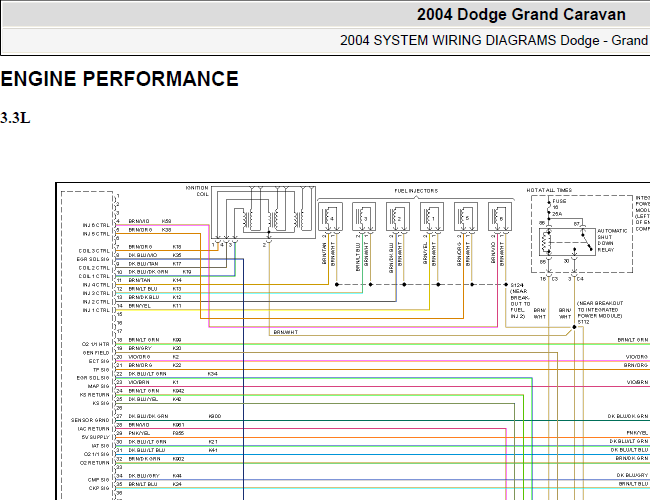Click the '2004 Dodge Grand Caravan' title
Viewport: 650px width, 500px height.
521,15
